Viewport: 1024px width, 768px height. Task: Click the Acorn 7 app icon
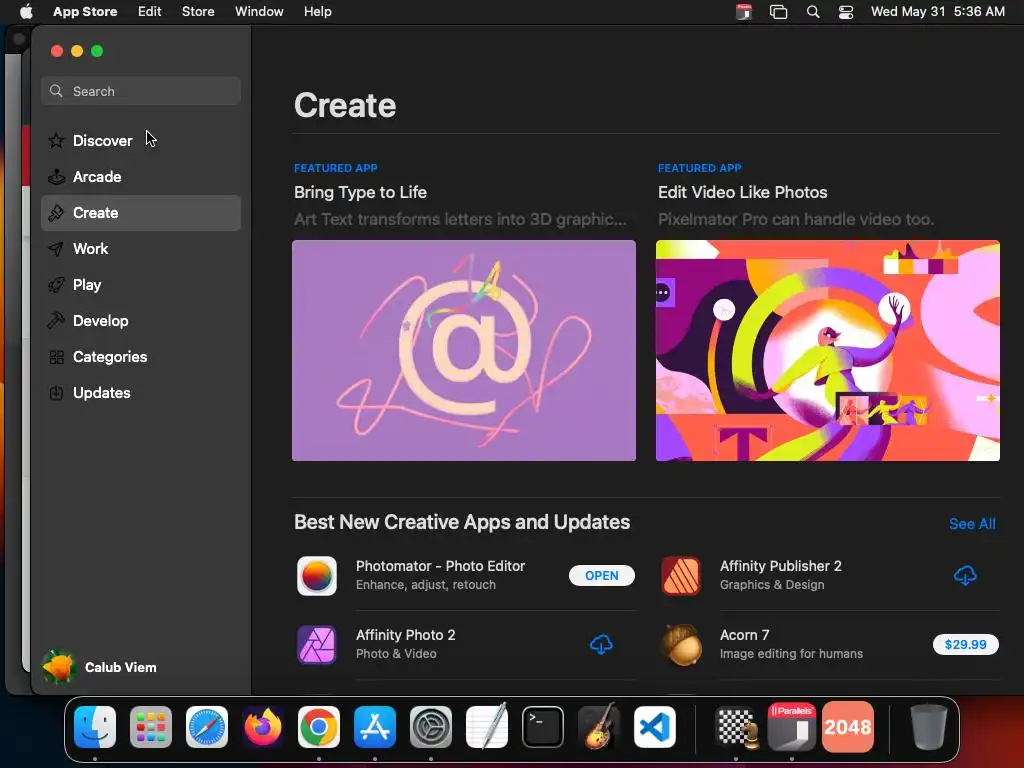click(x=681, y=645)
